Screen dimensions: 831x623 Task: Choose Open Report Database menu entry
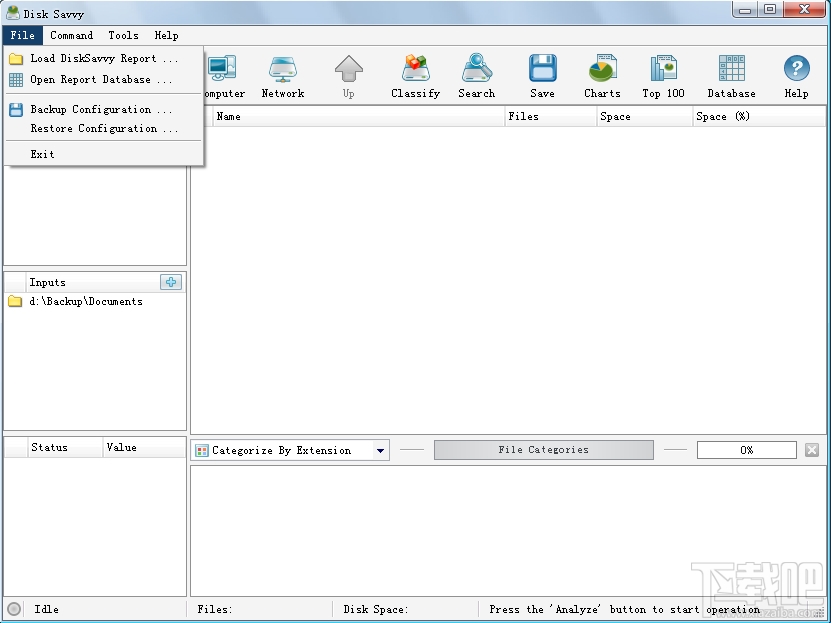(x=104, y=79)
